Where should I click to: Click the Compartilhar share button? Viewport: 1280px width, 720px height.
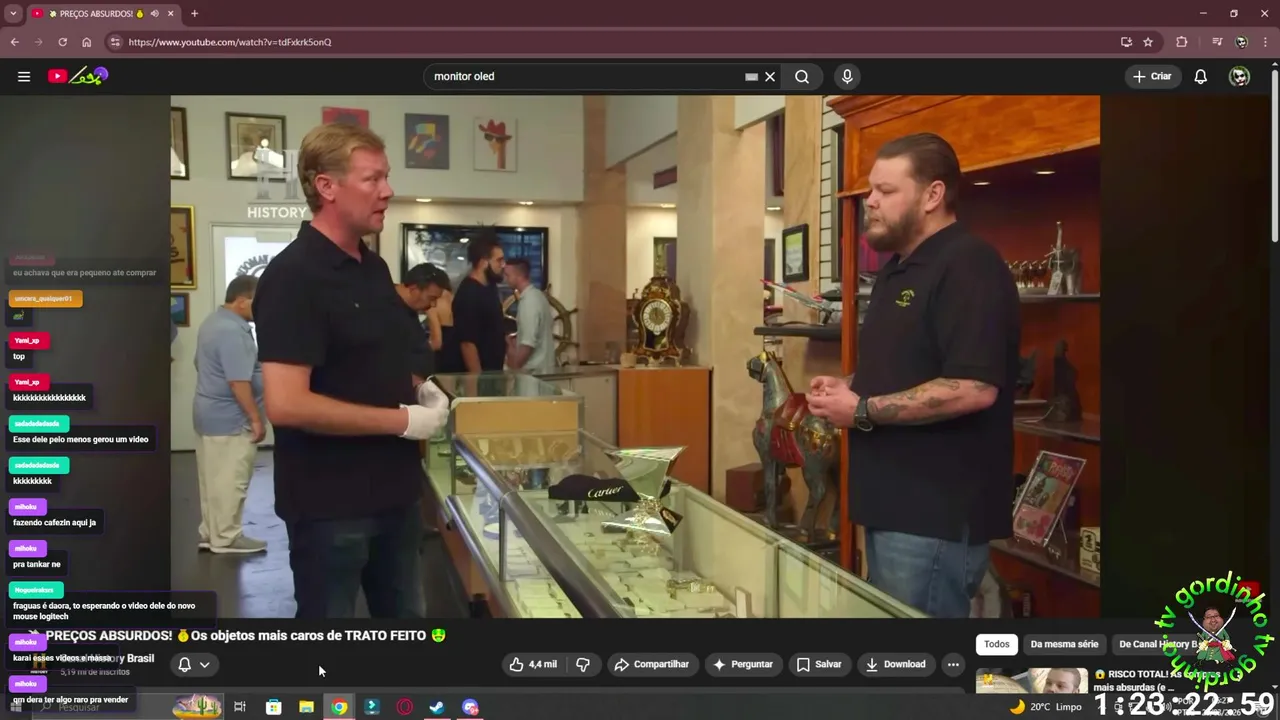pyautogui.click(x=652, y=664)
